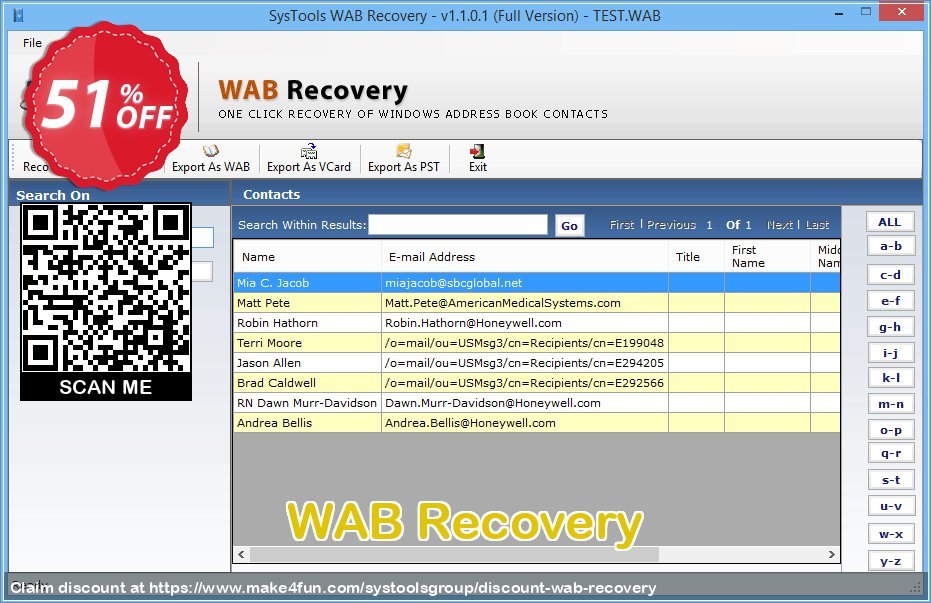931x603 pixels.
Task: Open the File menu
Action: (x=32, y=43)
